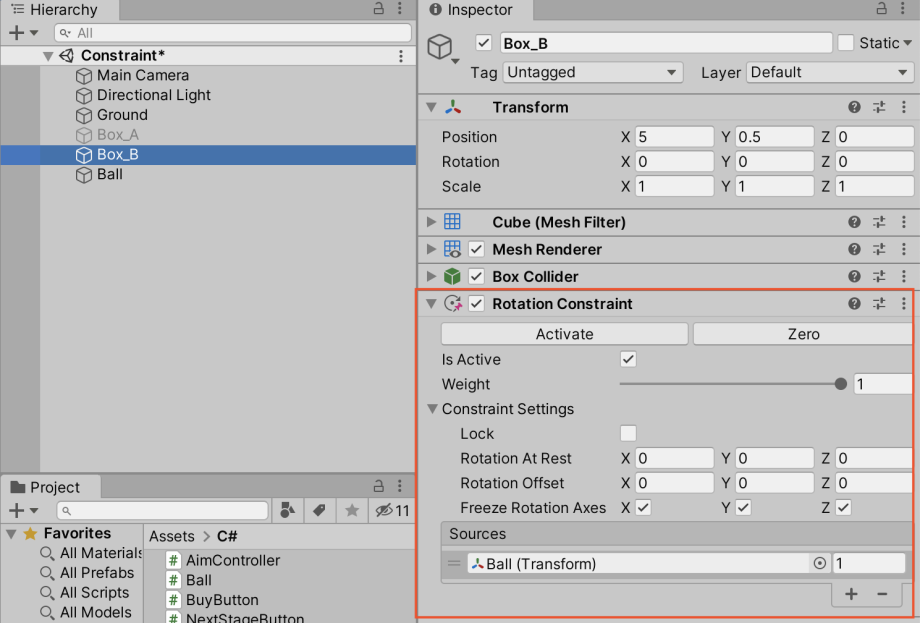Click the Box Collider component icon
The image size is (920, 623).
point(453,276)
